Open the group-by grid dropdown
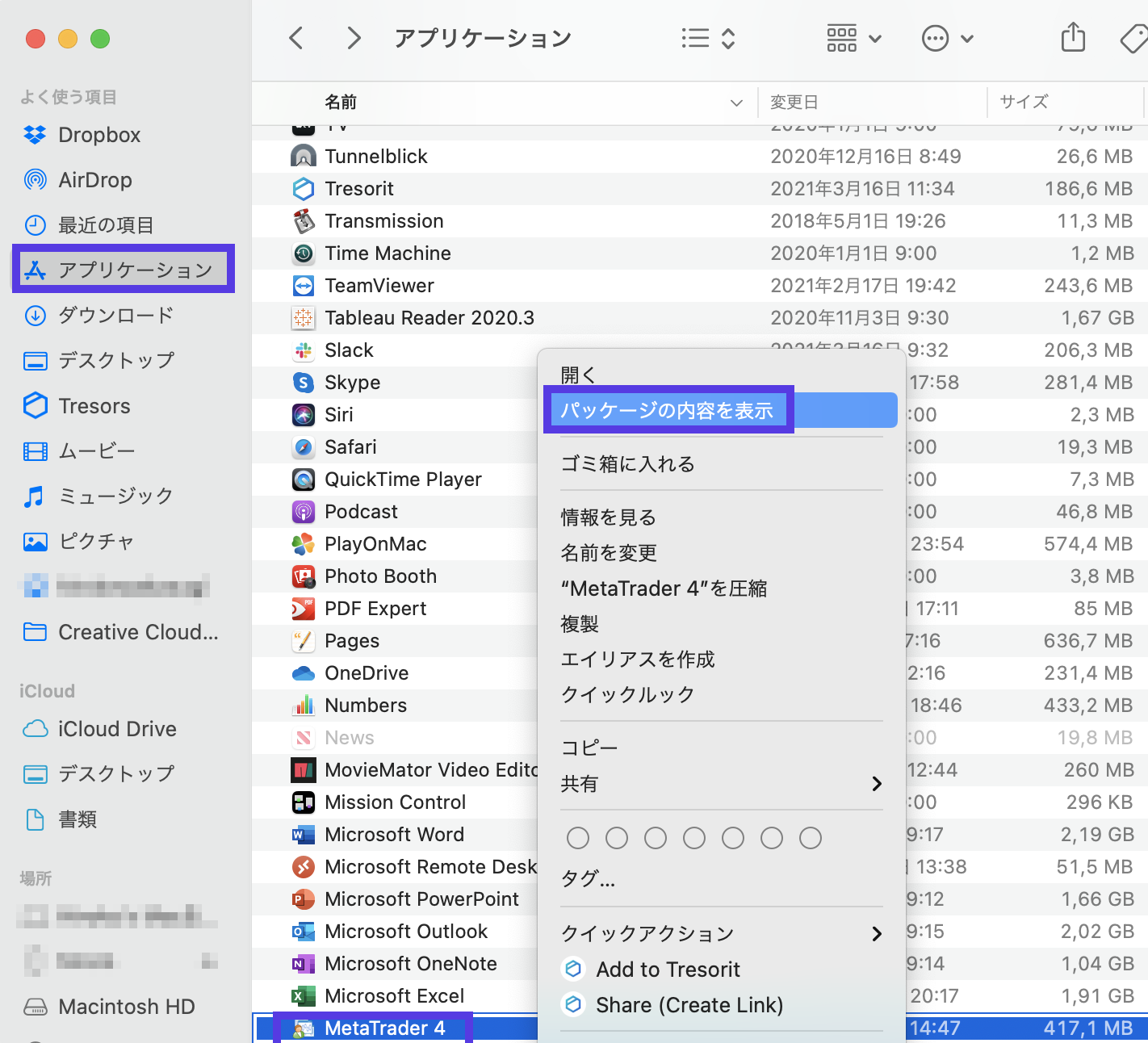This screenshot has width=1148, height=1043. (854, 38)
